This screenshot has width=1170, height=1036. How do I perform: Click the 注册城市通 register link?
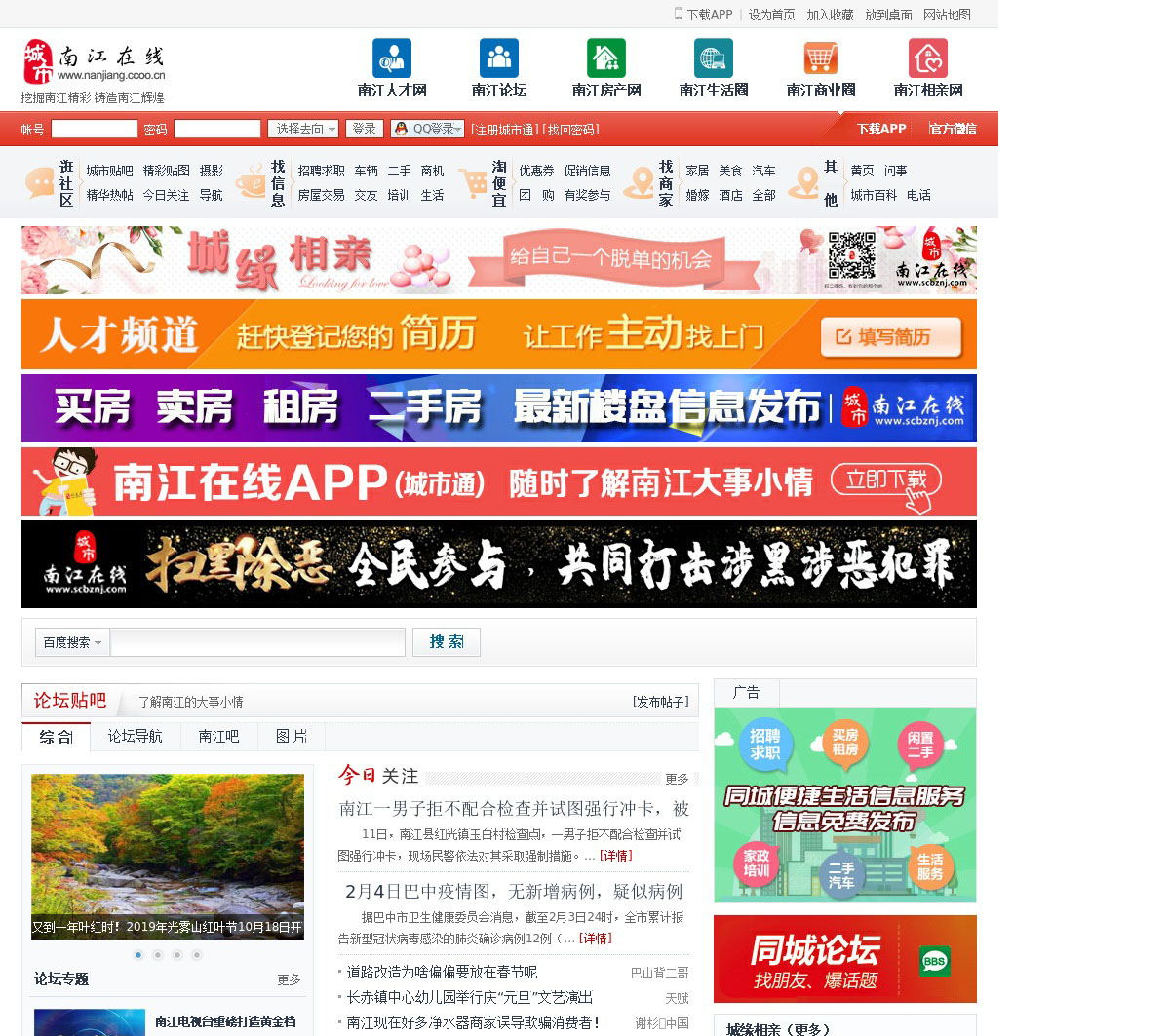[x=504, y=130]
